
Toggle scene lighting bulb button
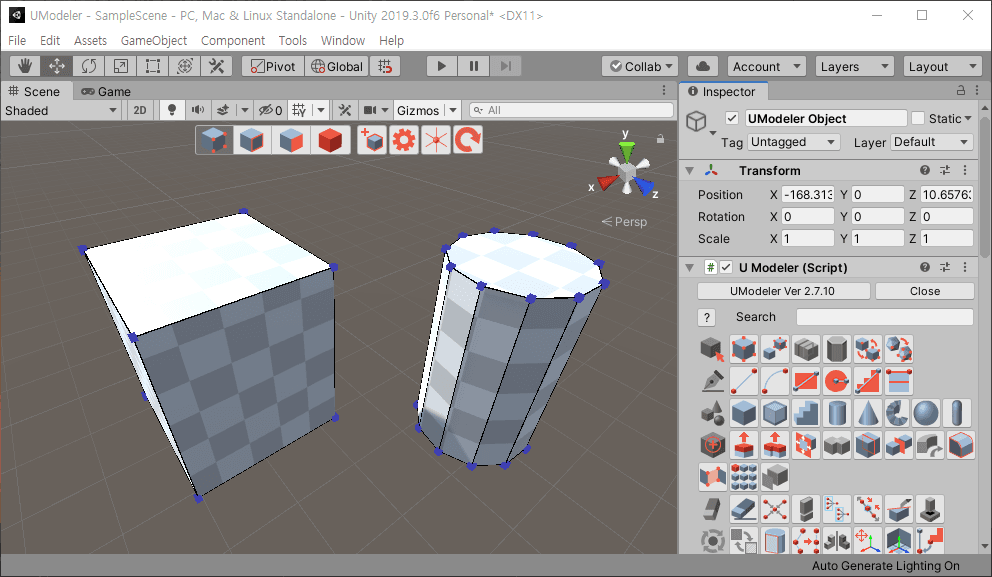[171, 110]
